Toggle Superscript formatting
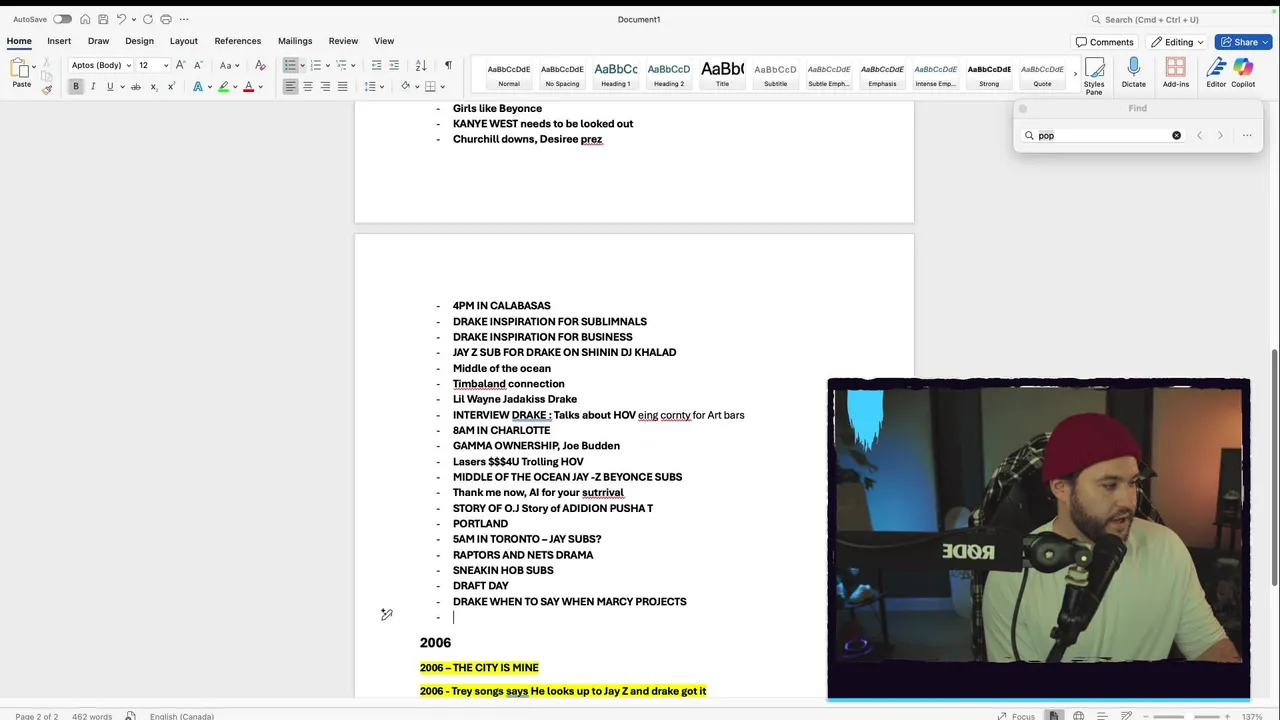The width and height of the screenshot is (1280, 720). coord(171,87)
